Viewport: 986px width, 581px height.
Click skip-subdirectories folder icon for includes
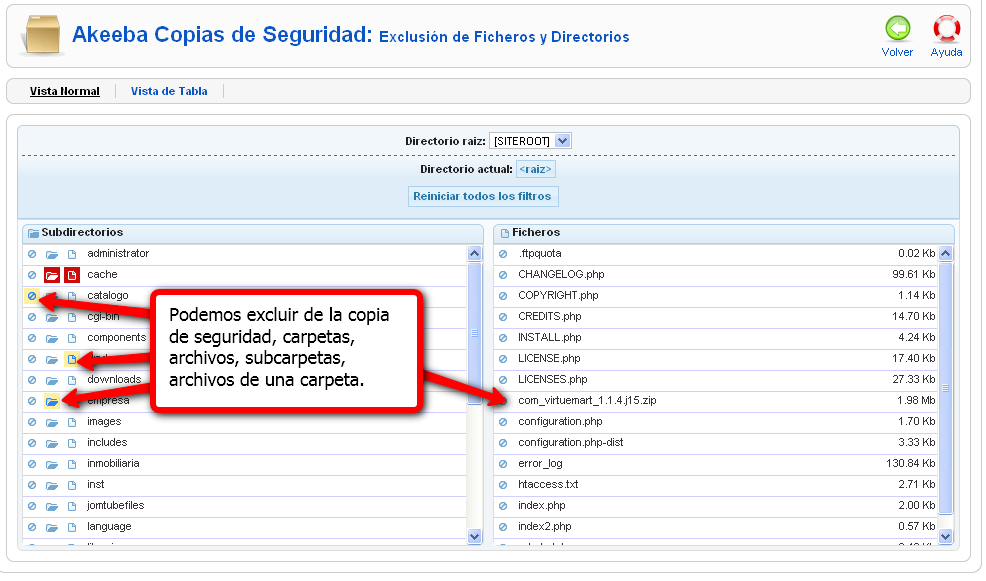(x=52, y=444)
